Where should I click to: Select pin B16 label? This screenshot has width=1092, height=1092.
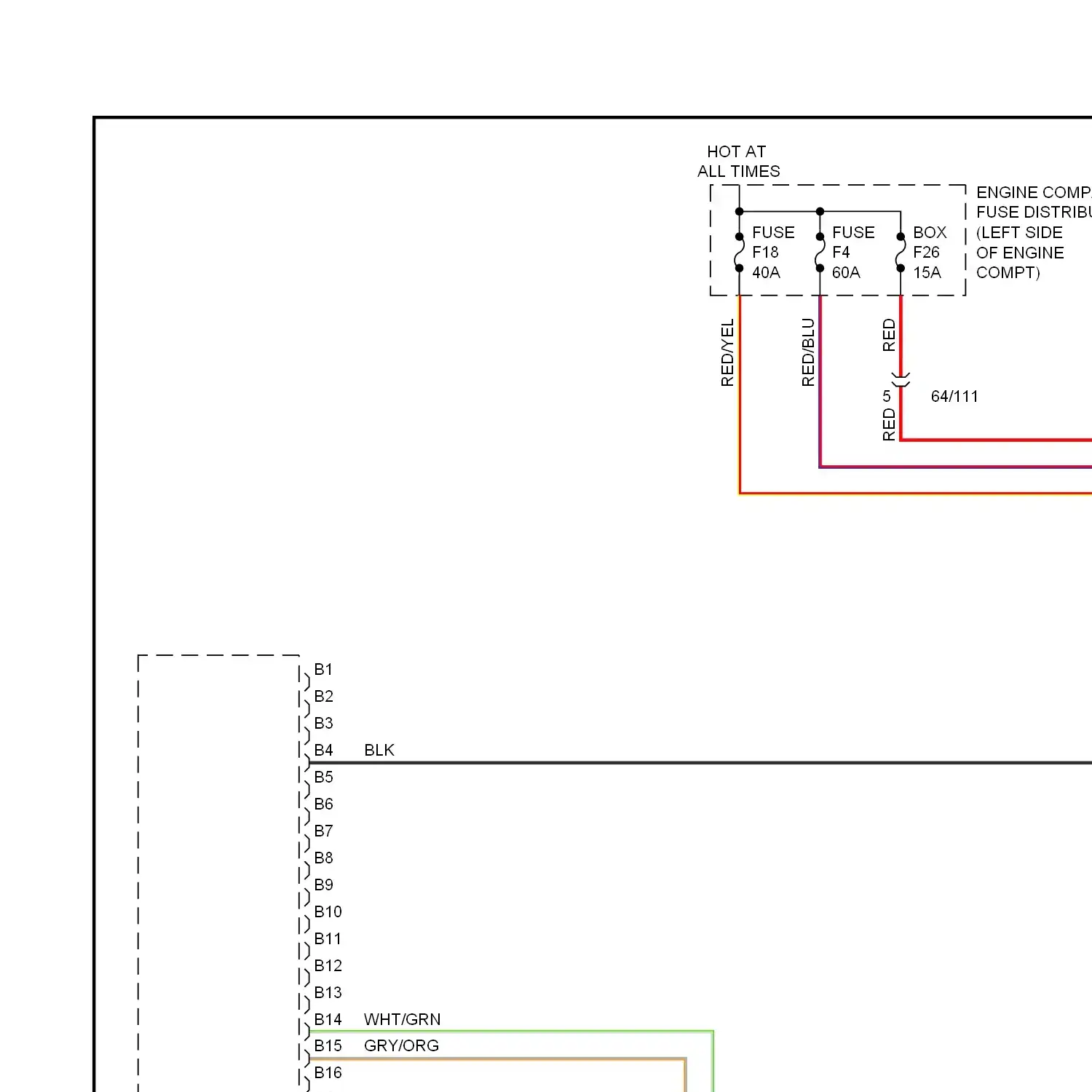click(328, 1072)
